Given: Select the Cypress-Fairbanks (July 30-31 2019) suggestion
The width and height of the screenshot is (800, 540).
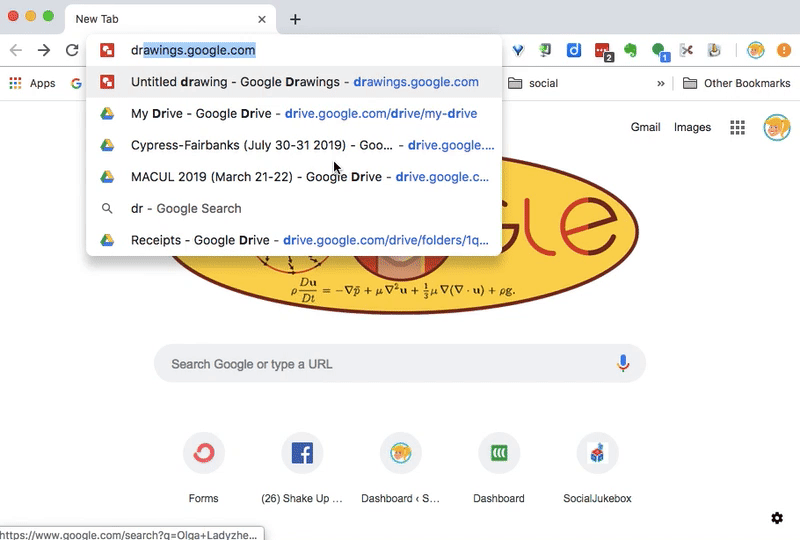Looking at the screenshot, I should coord(294,145).
